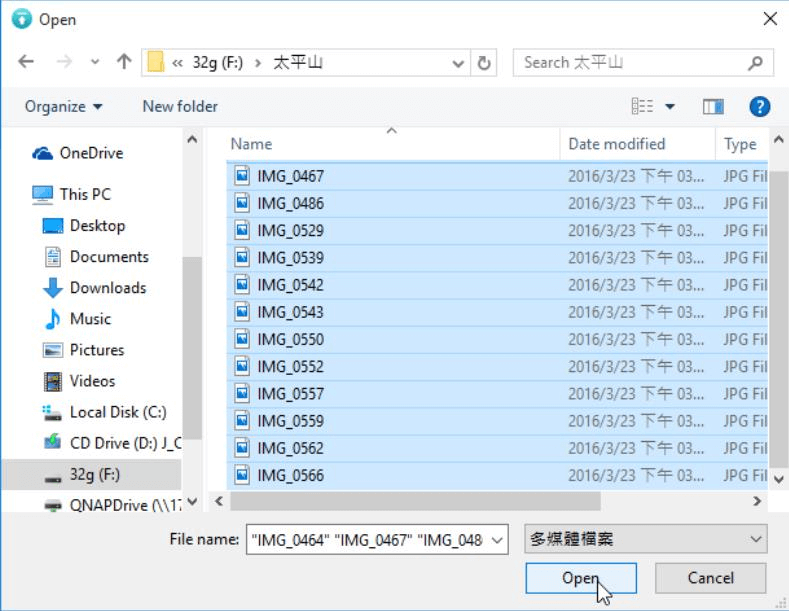
Task: Click the Back navigation arrow
Action: 26,62
